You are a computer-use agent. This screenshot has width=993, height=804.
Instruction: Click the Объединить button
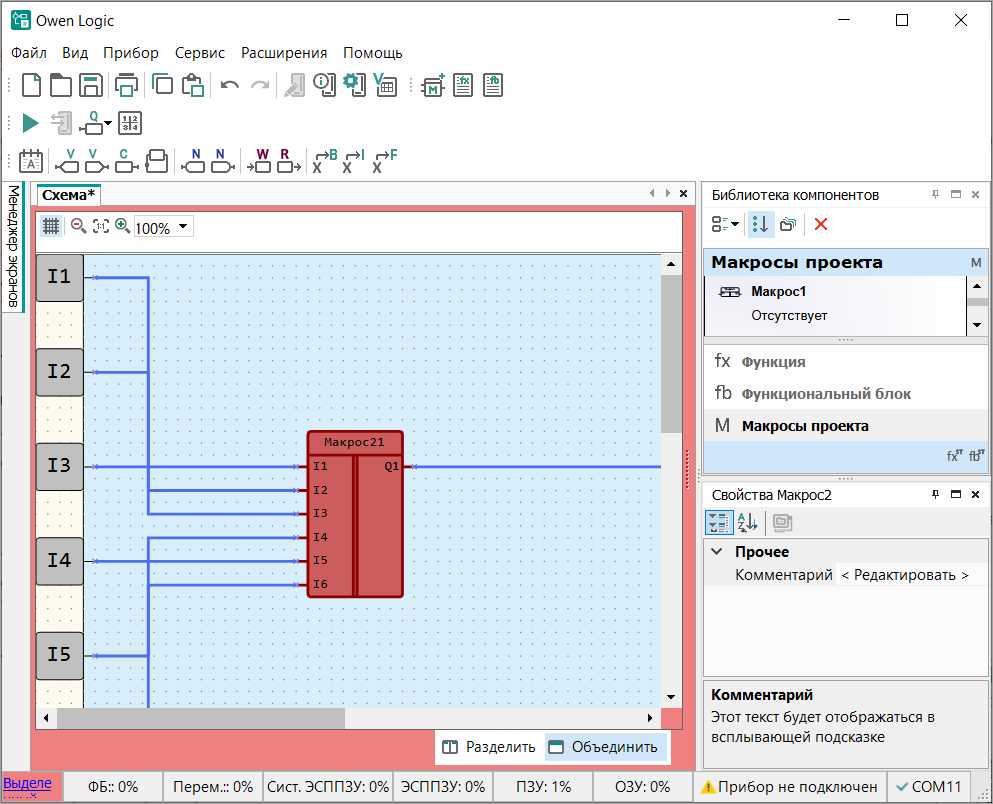[604, 746]
